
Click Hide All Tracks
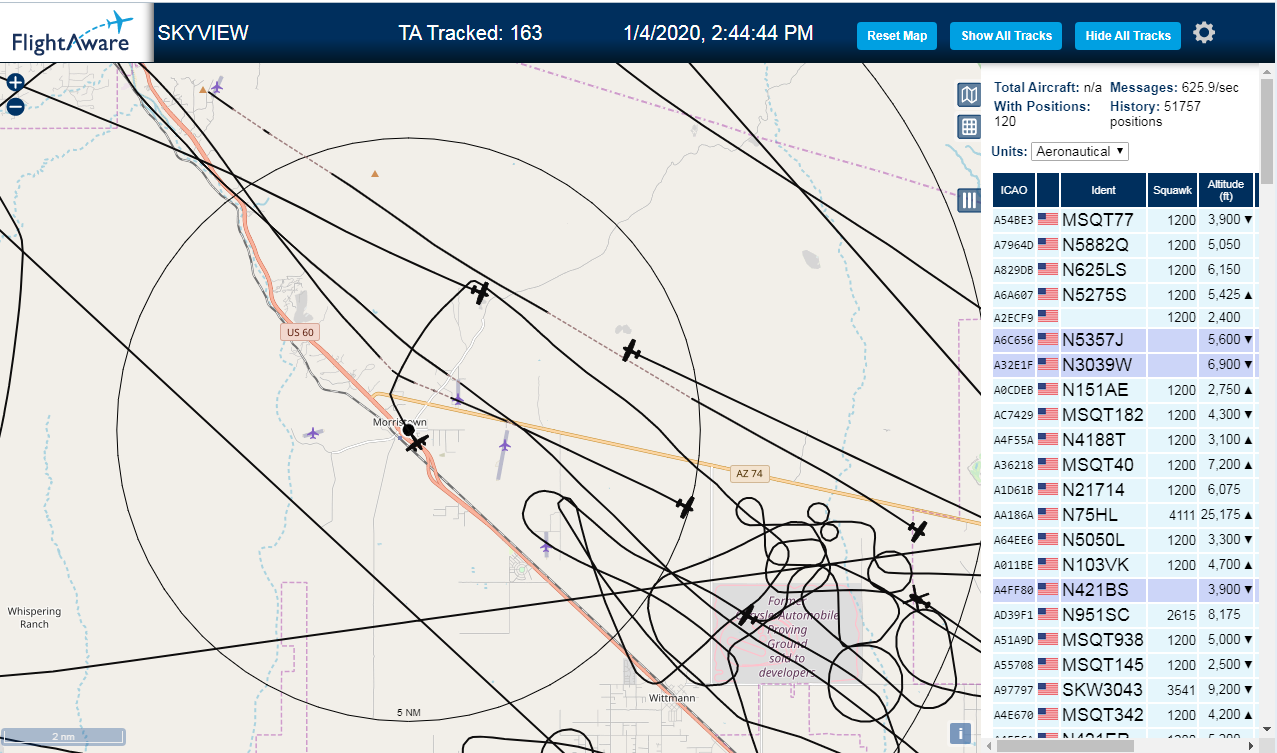coord(1128,35)
